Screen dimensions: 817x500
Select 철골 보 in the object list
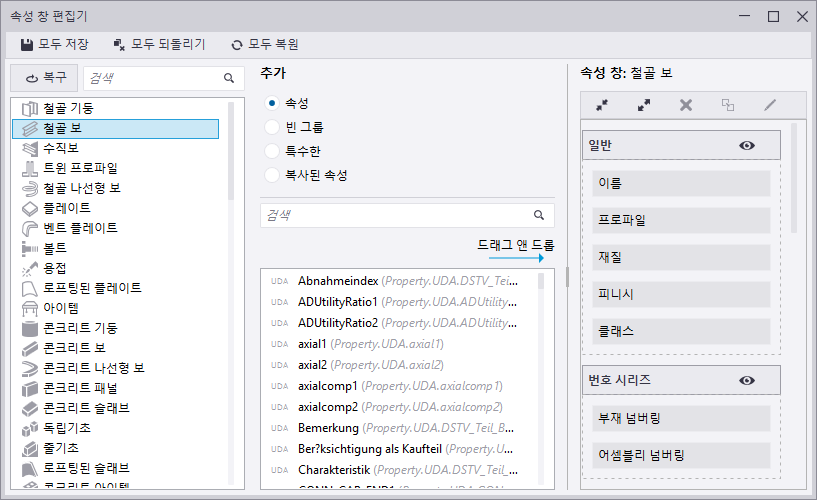coord(115,129)
